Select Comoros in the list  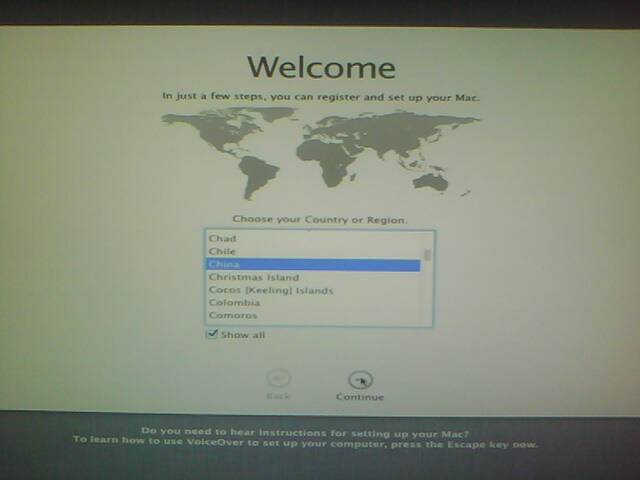tap(234, 316)
